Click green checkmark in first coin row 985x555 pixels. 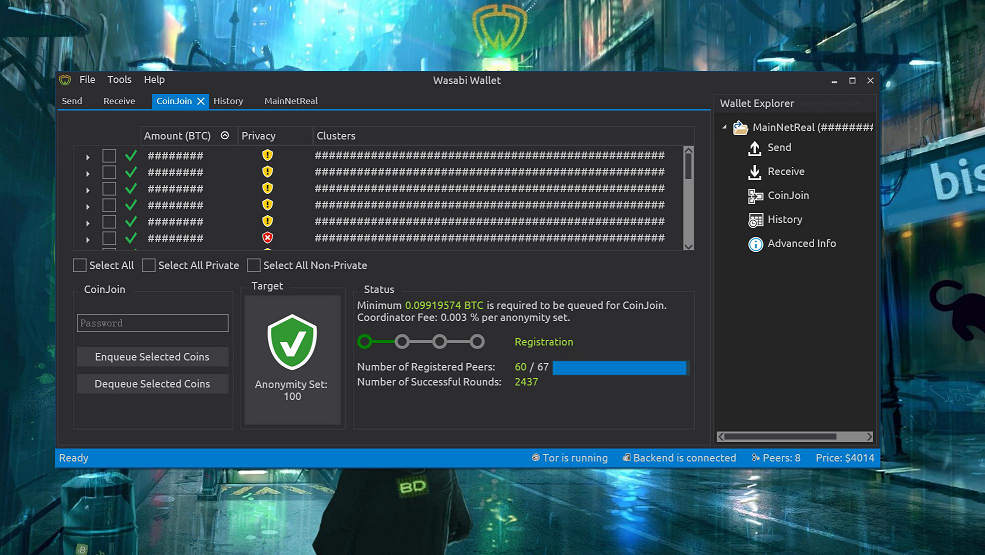click(x=131, y=155)
